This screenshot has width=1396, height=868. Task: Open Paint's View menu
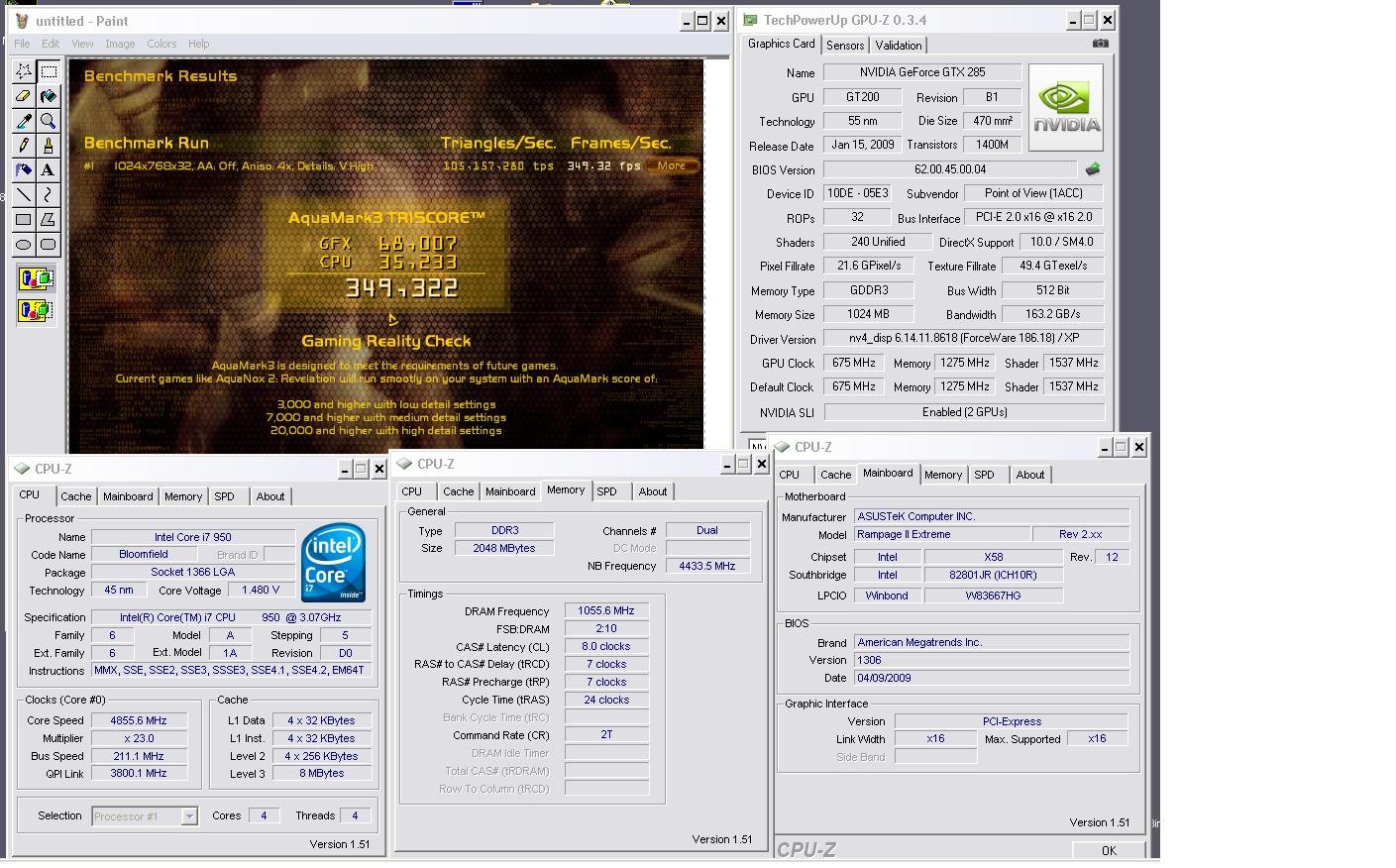(82, 44)
